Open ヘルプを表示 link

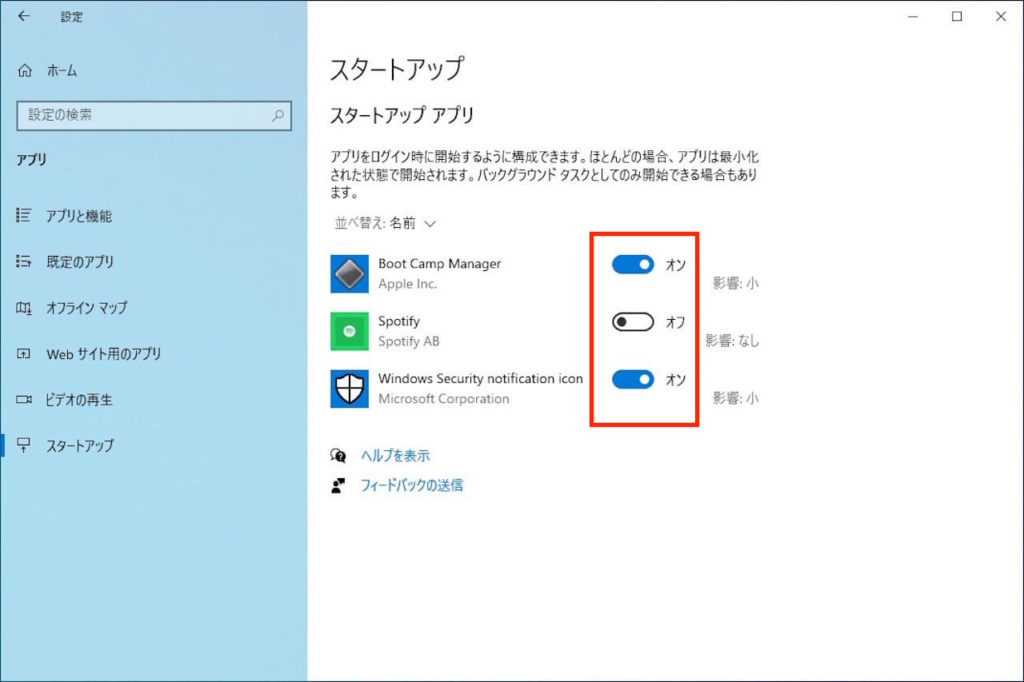[395, 456]
